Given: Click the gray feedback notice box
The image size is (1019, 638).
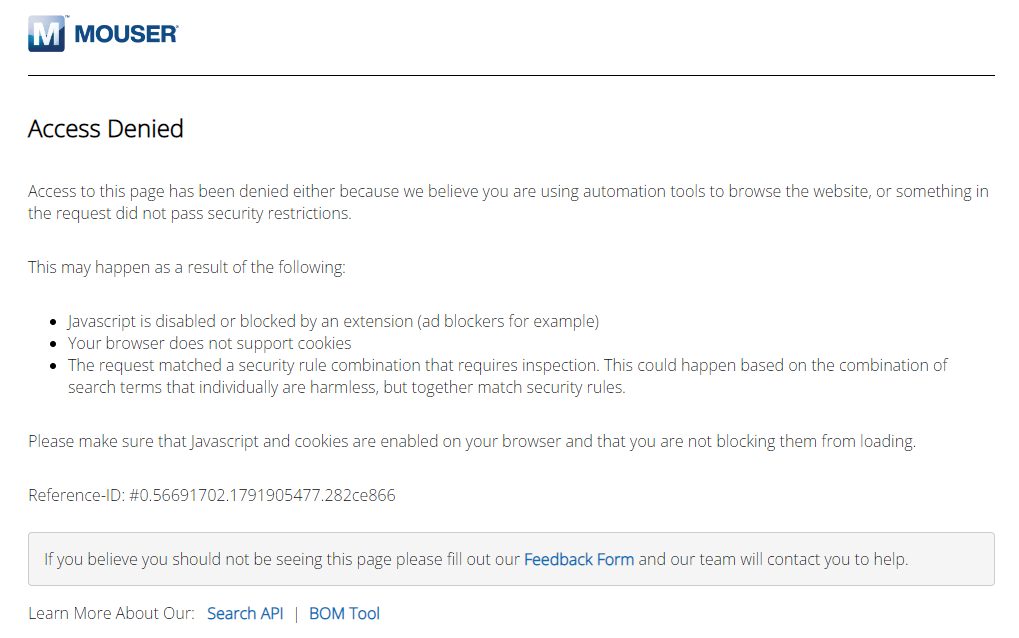Looking at the screenshot, I should coord(511,559).
